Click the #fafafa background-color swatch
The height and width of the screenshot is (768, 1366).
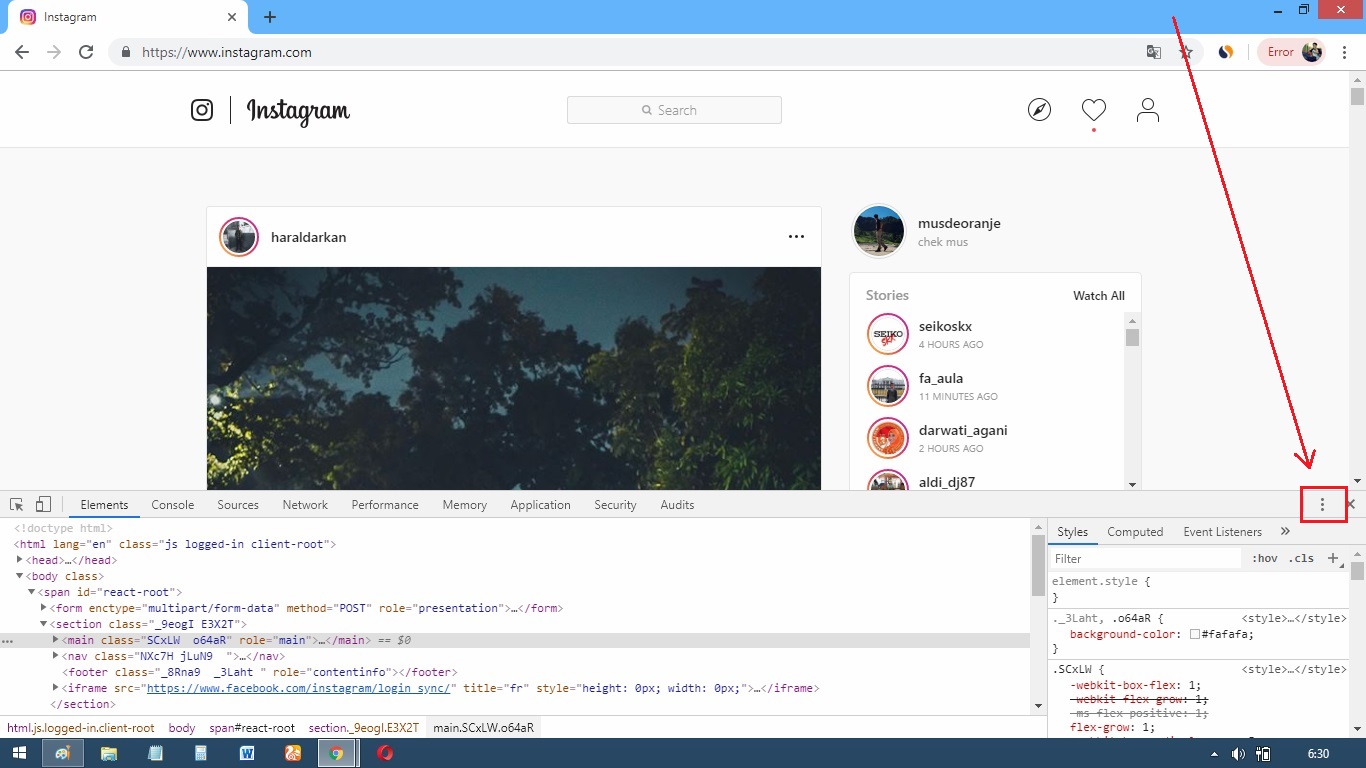click(x=1194, y=634)
